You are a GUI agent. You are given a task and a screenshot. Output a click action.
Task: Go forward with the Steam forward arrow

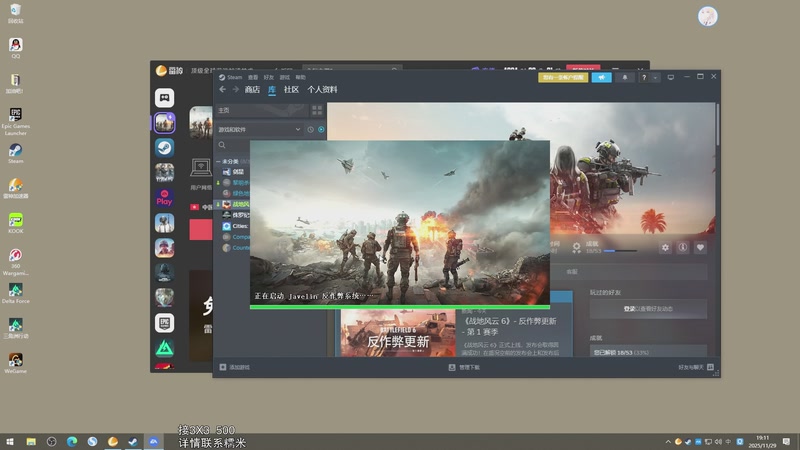(235, 89)
